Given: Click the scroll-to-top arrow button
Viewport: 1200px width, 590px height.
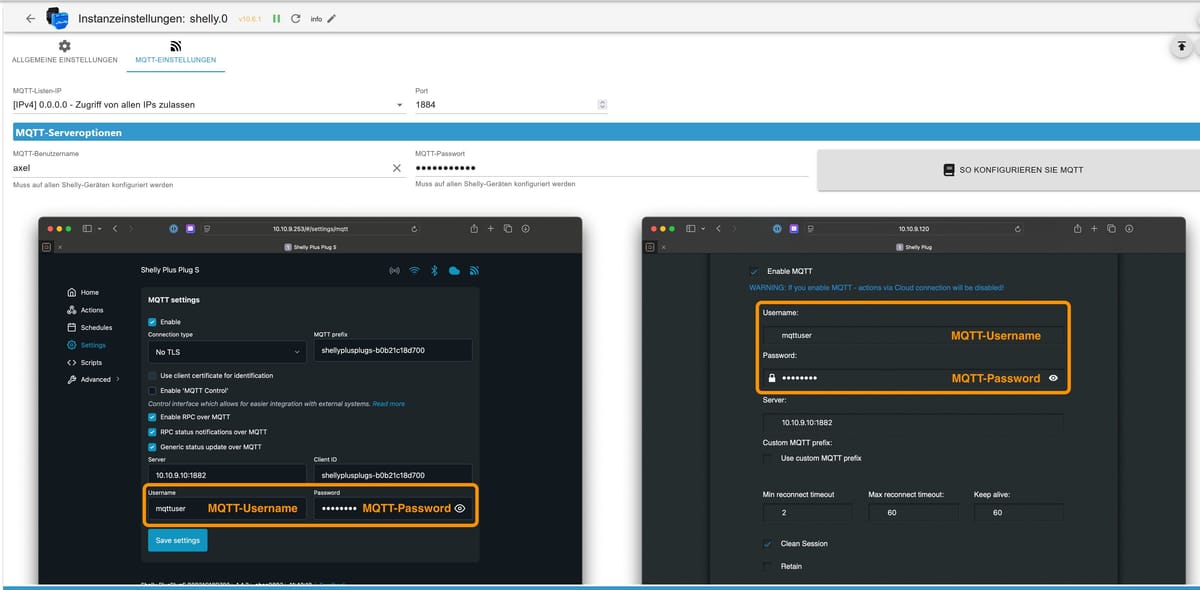Looking at the screenshot, I should pos(1182,47).
